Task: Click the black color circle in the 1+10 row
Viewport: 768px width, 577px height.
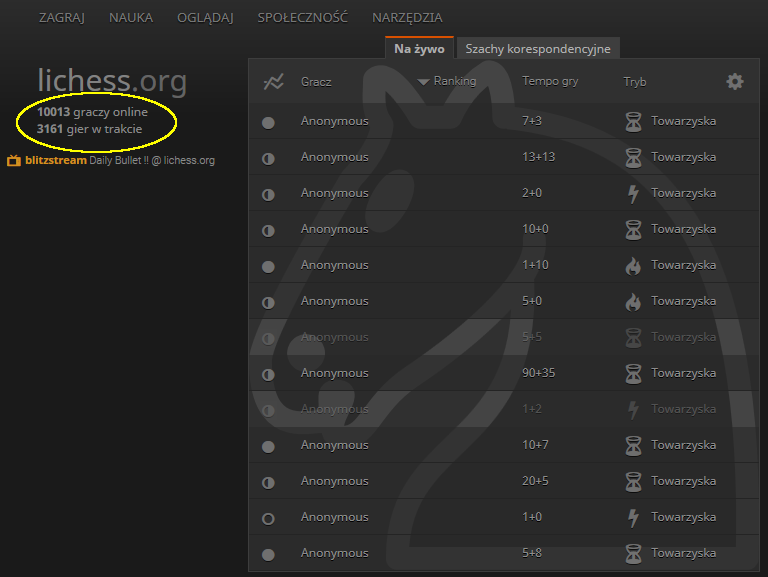Action: pos(268,266)
